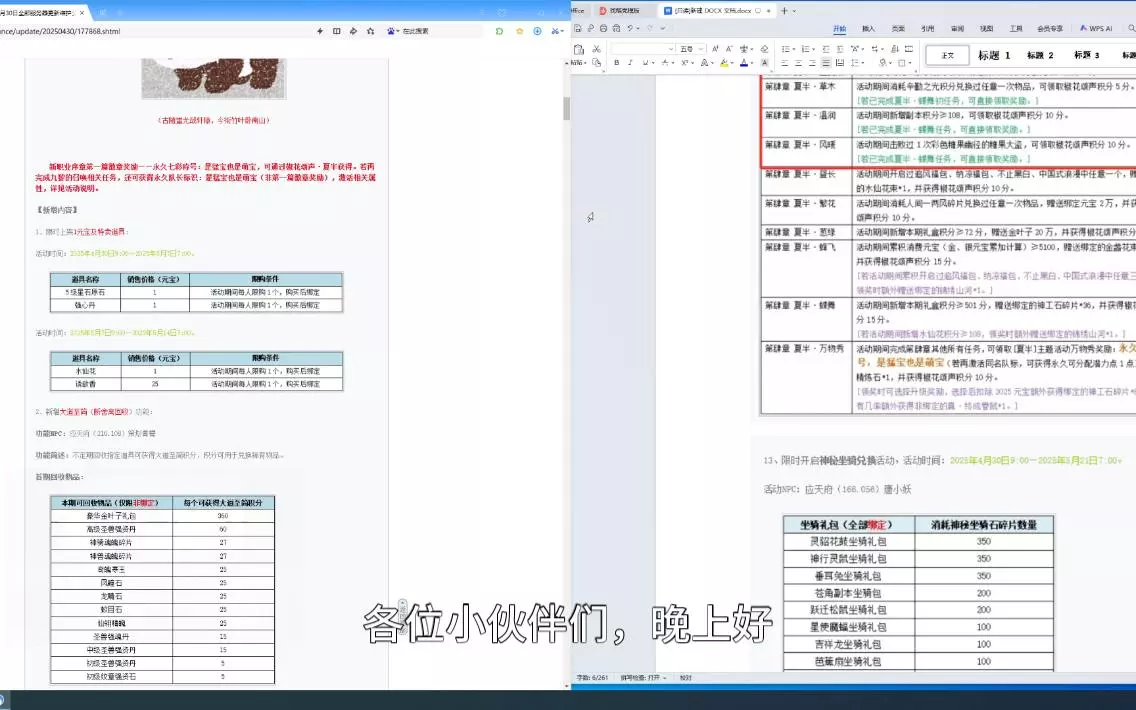This screenshot has width=1136, height=710.
Task: Switch to the 页面 ribbon tab
Action: point(898,28)
